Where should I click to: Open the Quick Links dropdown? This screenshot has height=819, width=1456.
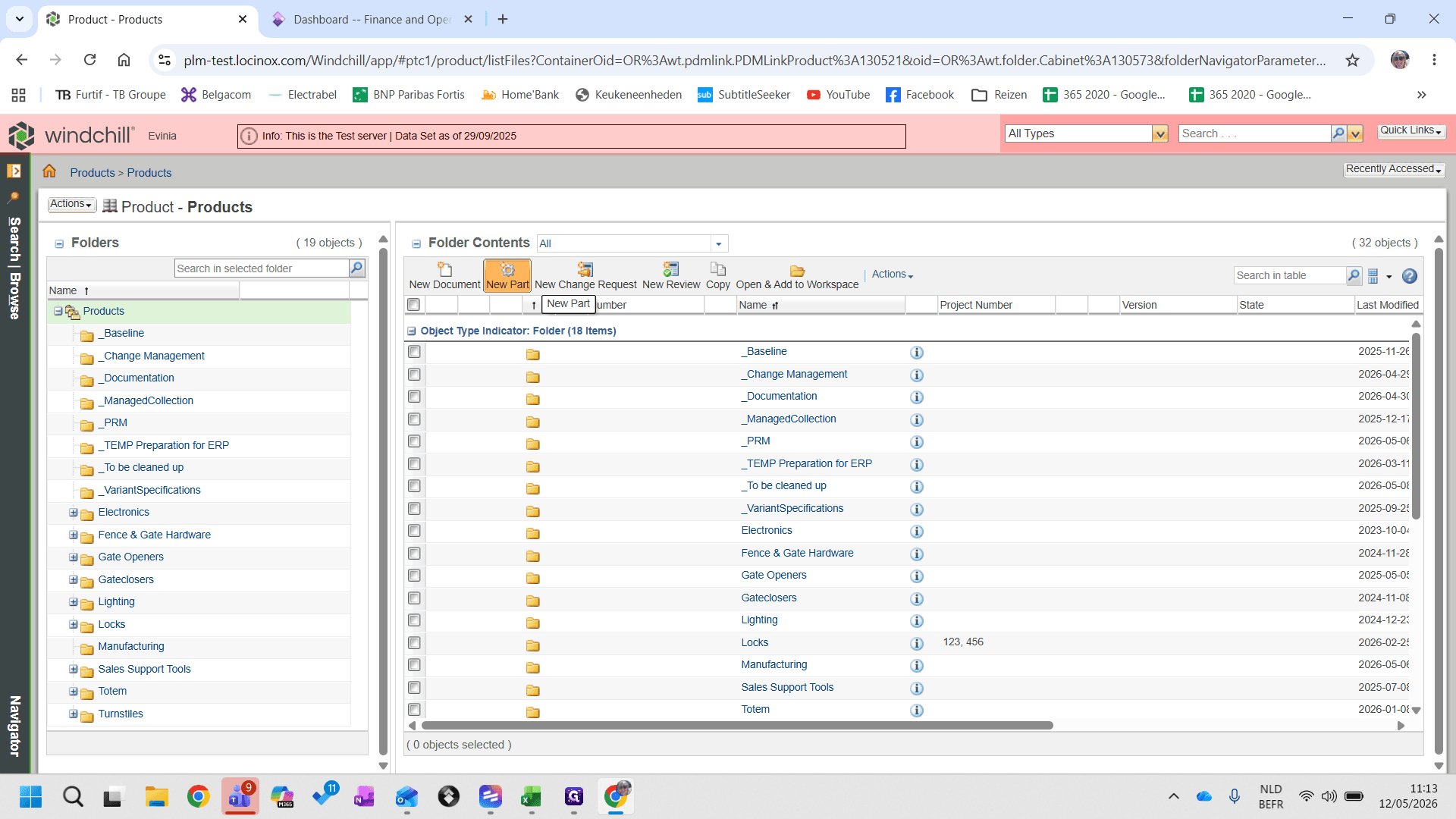pos(1410,130)
